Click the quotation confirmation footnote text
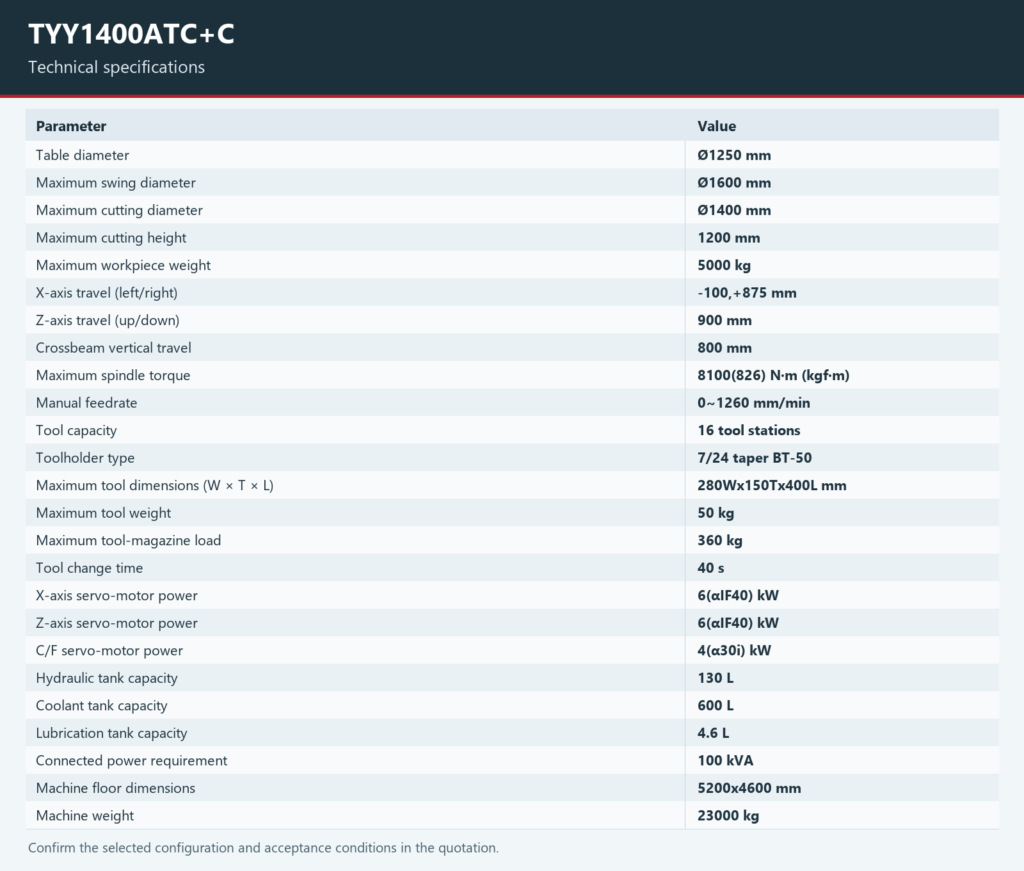1024x871 pixels. (263, 847)
